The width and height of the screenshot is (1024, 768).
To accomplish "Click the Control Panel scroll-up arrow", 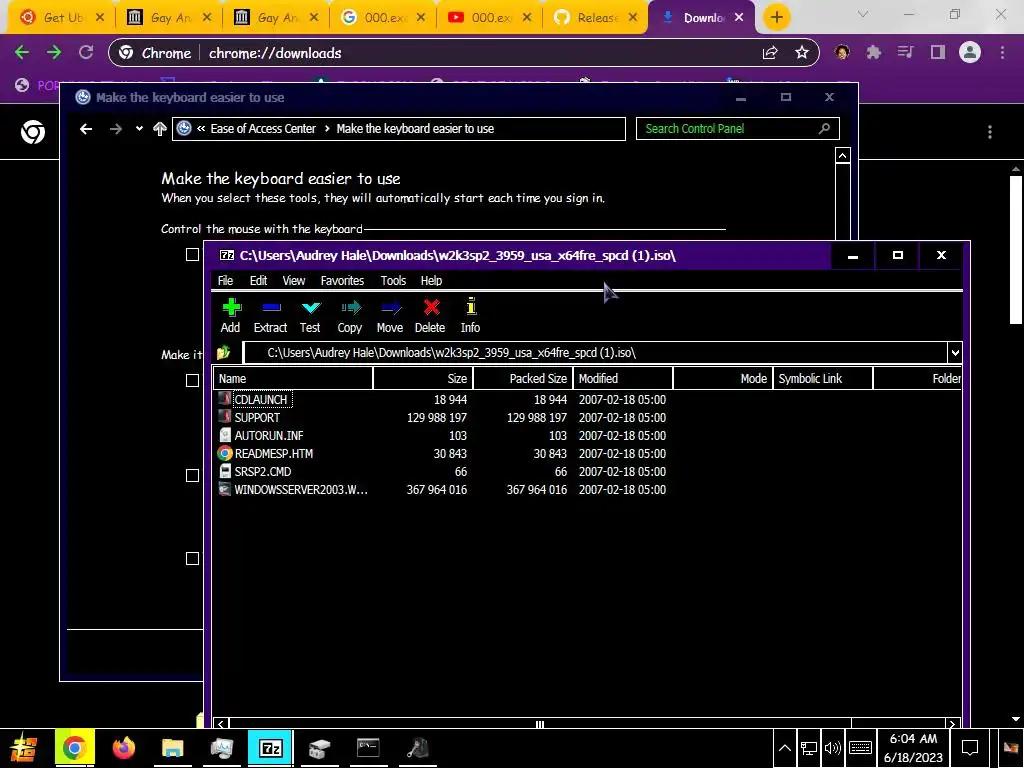I will [842, 155].
